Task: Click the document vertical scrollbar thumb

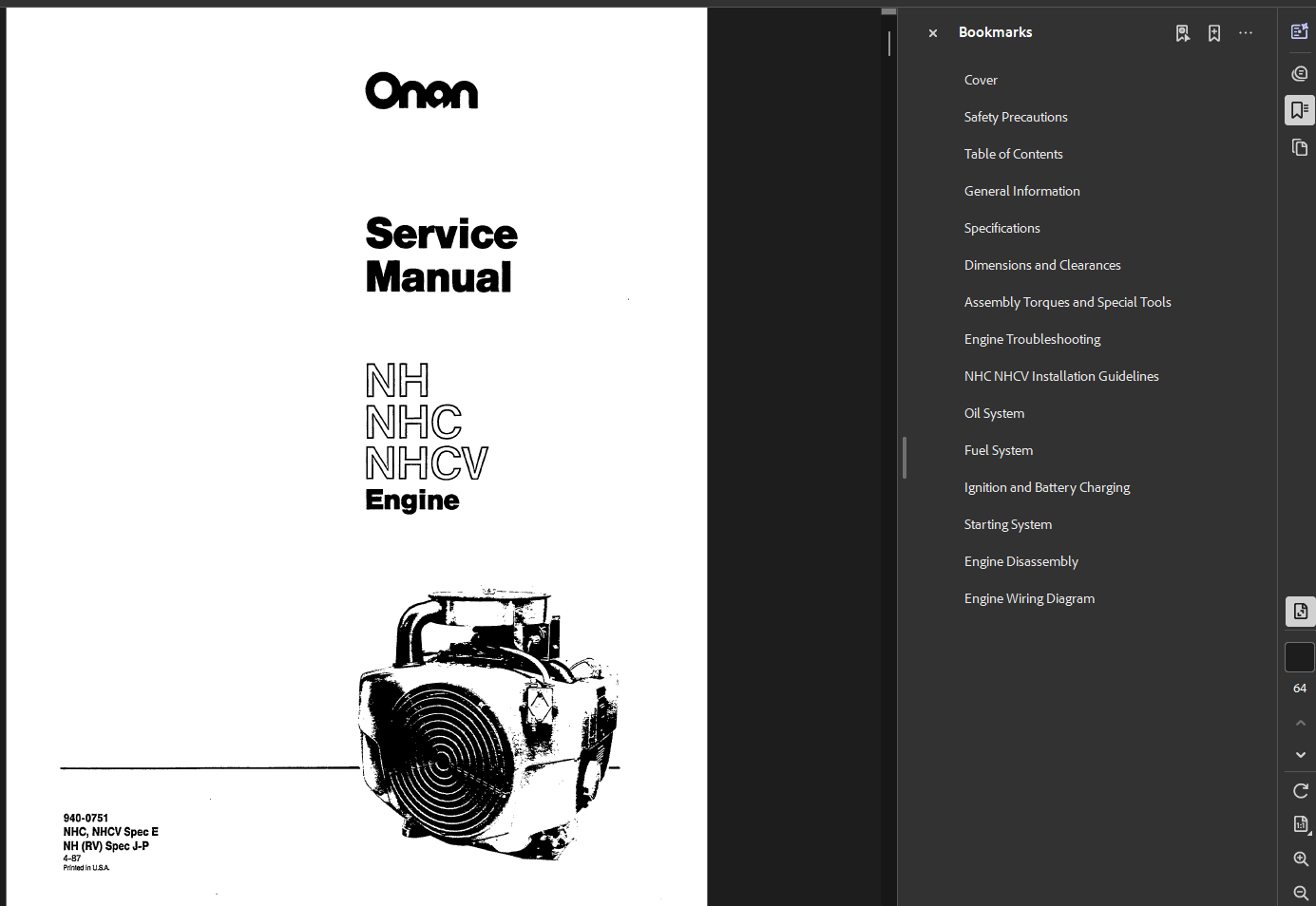Action: pyautogui.click(x=889, y=44)
